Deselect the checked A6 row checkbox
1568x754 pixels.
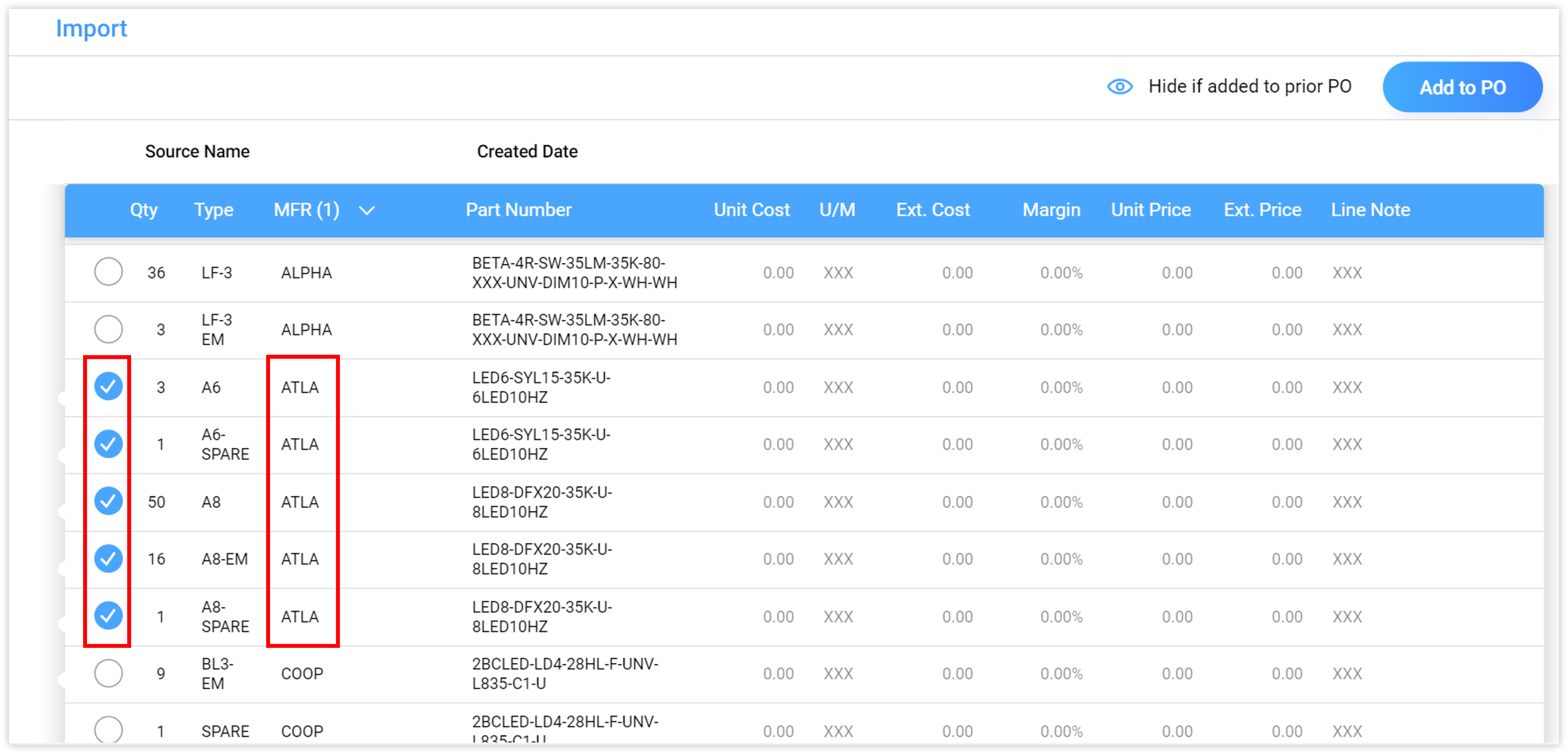pos(108,386)
